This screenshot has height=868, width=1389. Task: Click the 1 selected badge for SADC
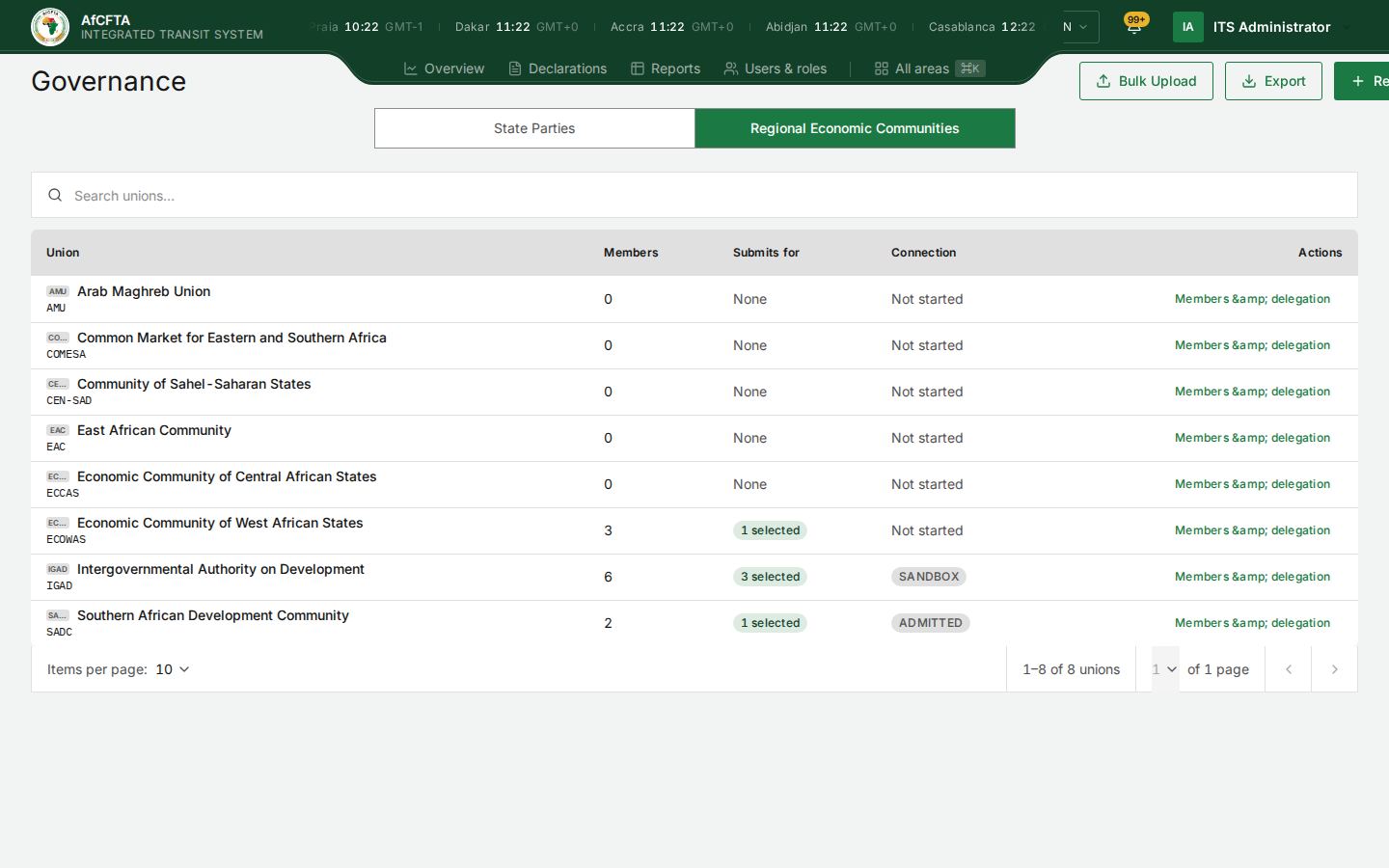click(770, 623)
